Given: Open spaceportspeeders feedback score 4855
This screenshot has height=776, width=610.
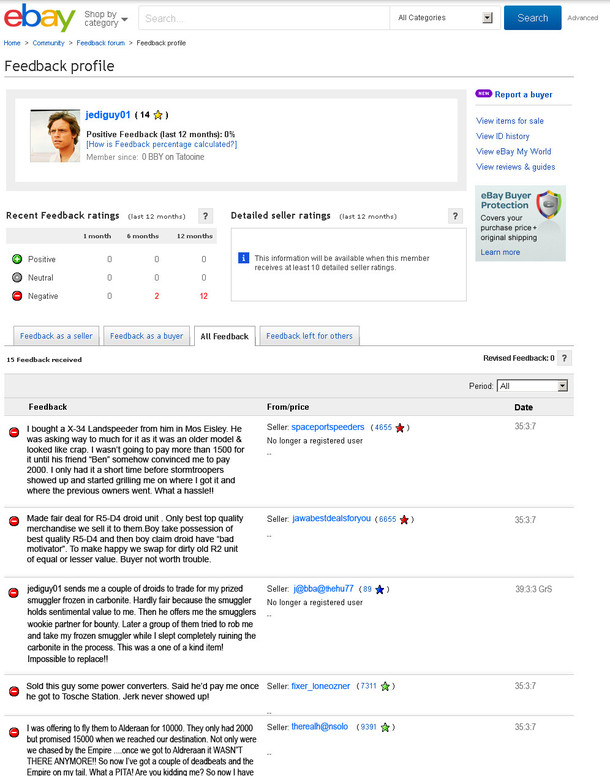Looking at the screenshot, I should click(x=383, y=427).
